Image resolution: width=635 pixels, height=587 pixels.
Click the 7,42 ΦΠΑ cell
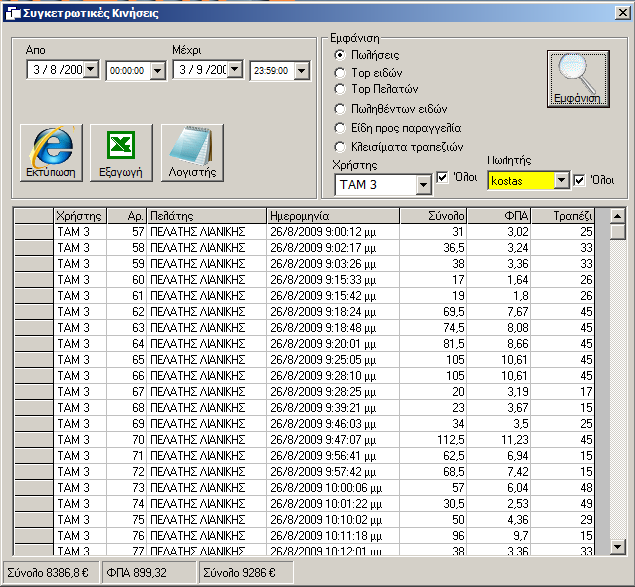tap(499, 472)
